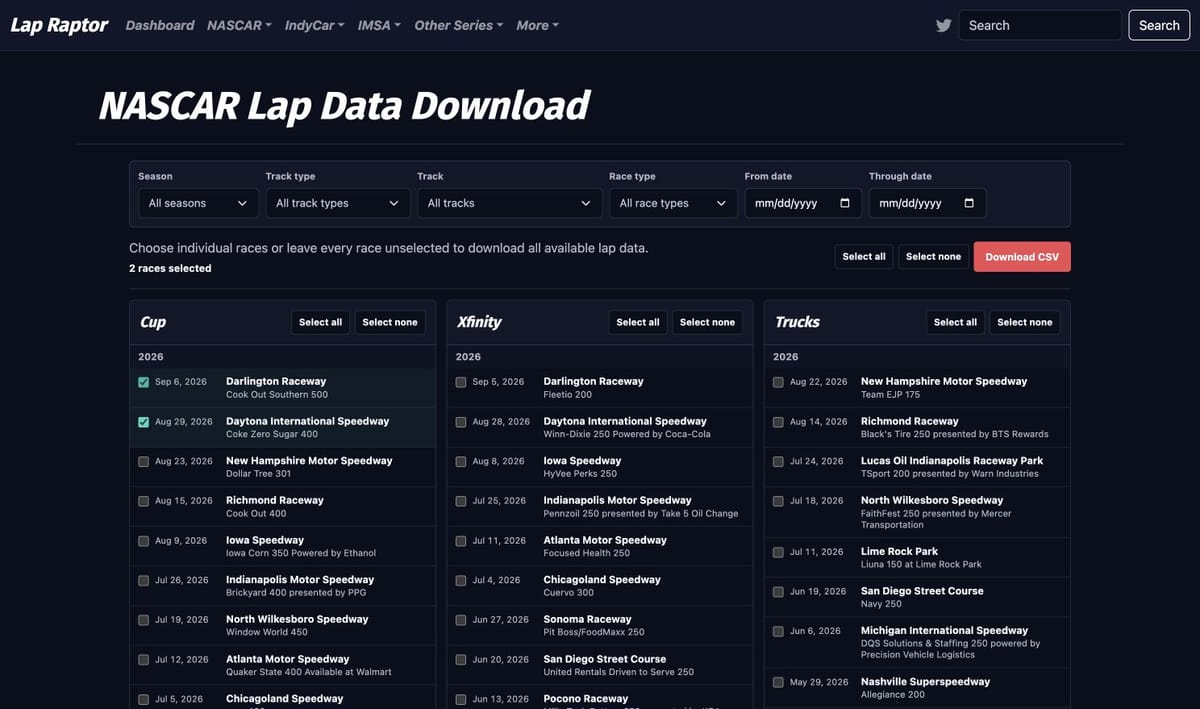The image size is (1200, 709).
Task: Open the Season dropdown
Action: pos(197,203)
